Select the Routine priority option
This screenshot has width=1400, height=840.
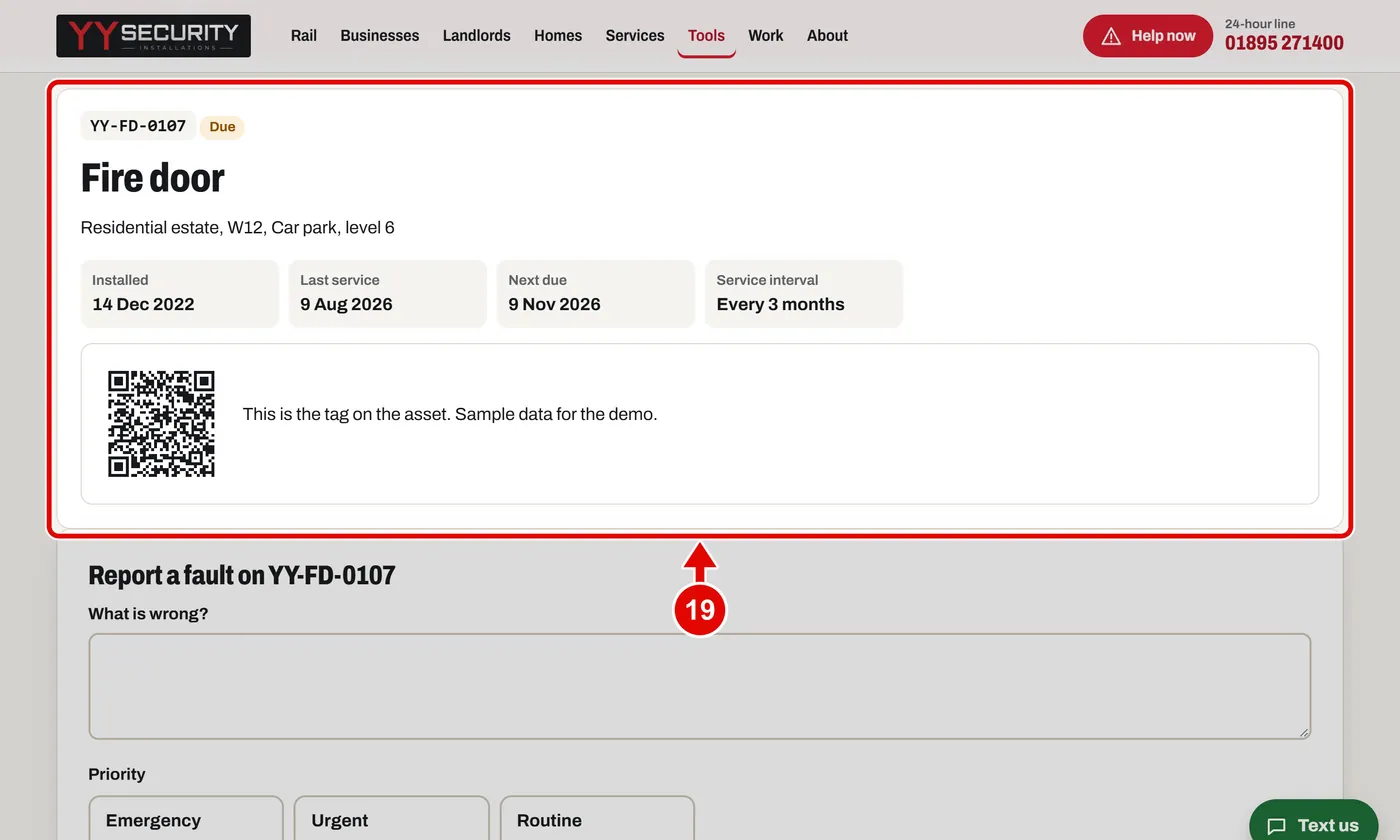(x=597, y=819)
